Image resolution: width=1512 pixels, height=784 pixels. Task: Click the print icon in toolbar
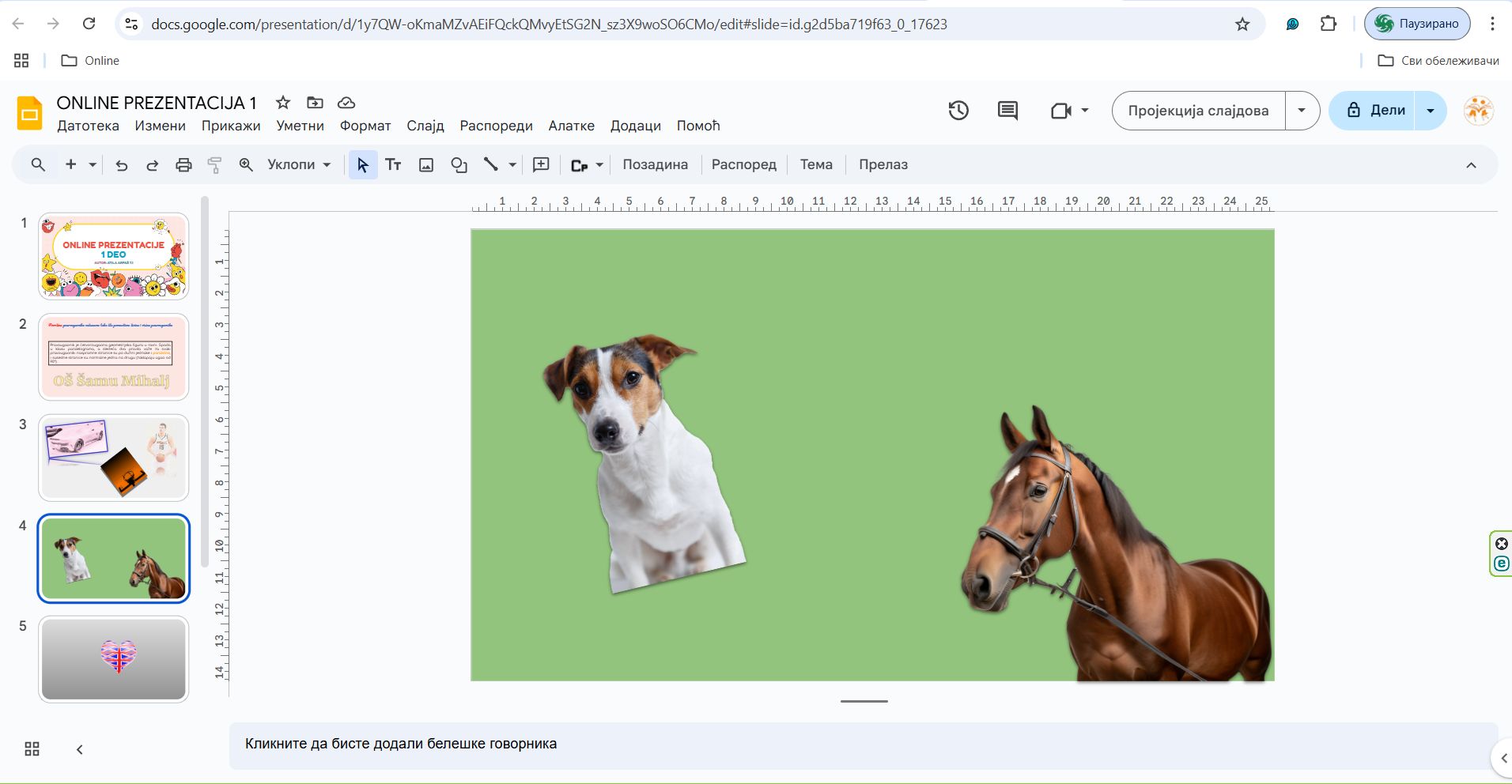pos(183,164)
